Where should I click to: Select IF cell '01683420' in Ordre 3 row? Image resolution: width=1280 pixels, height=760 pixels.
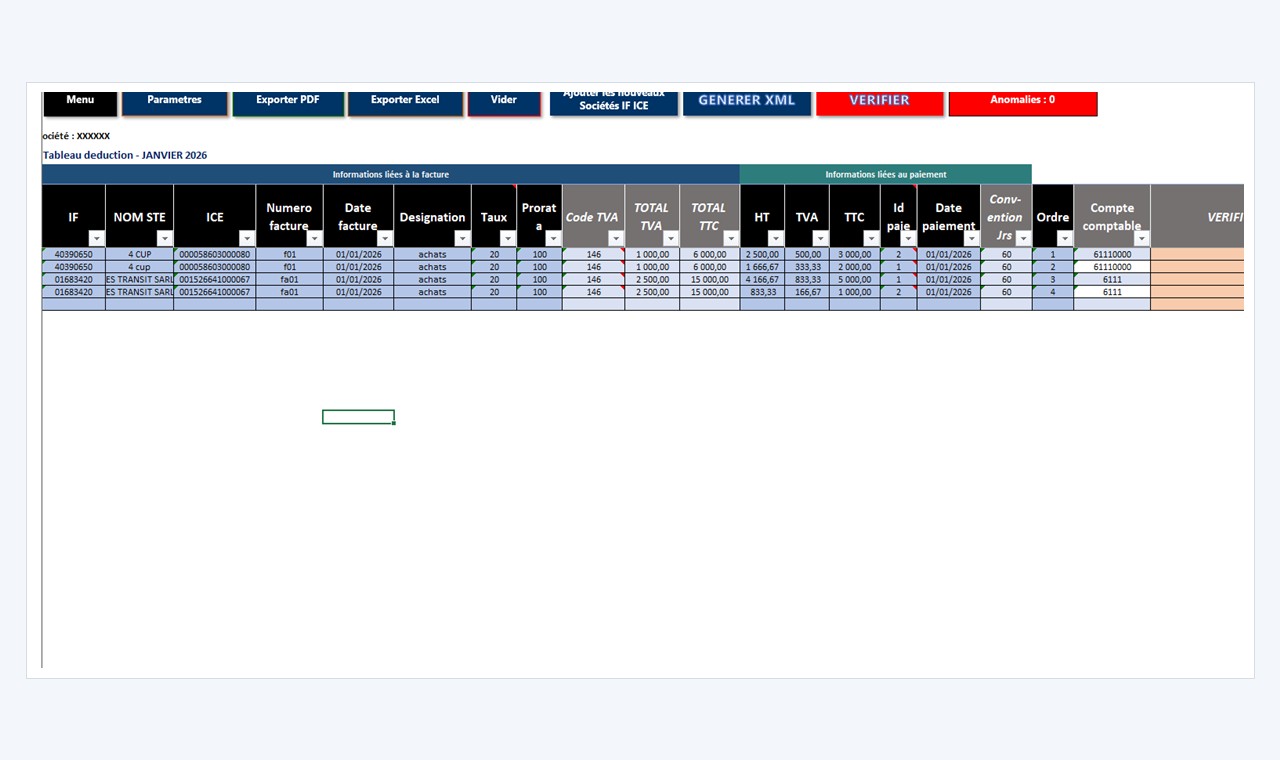tap(73, 280)
